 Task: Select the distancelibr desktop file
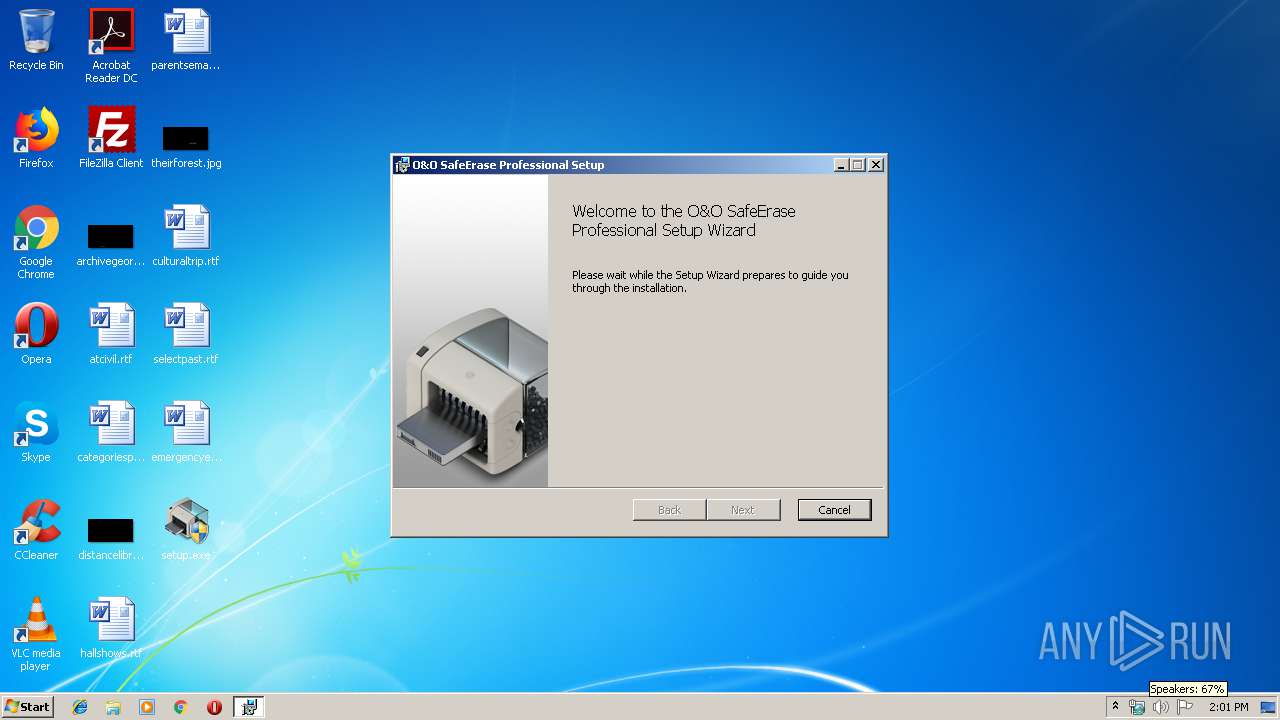(x=111, y=540)
